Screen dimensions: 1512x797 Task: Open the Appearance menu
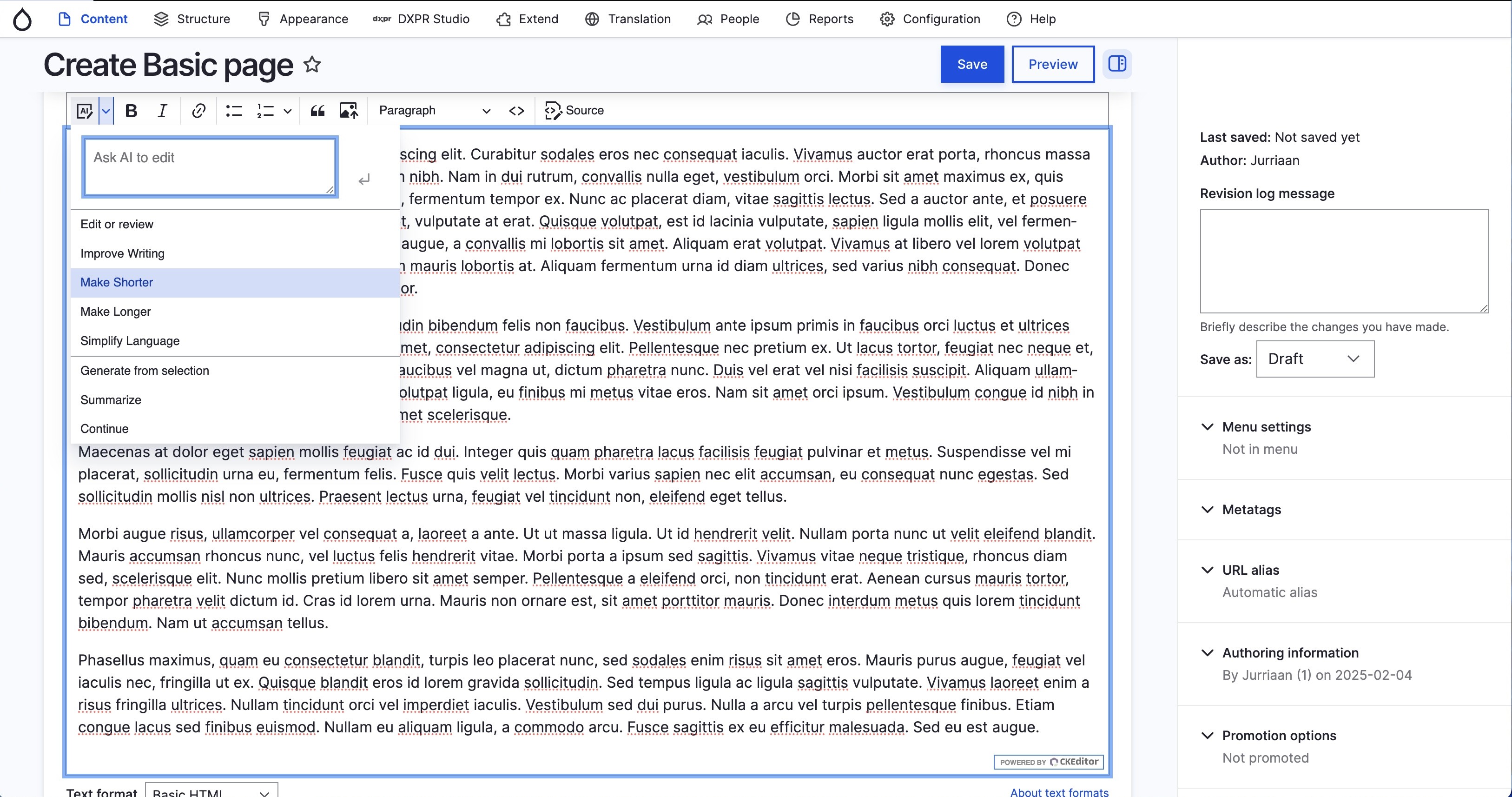pyautogui.click(x=303, y=19)
